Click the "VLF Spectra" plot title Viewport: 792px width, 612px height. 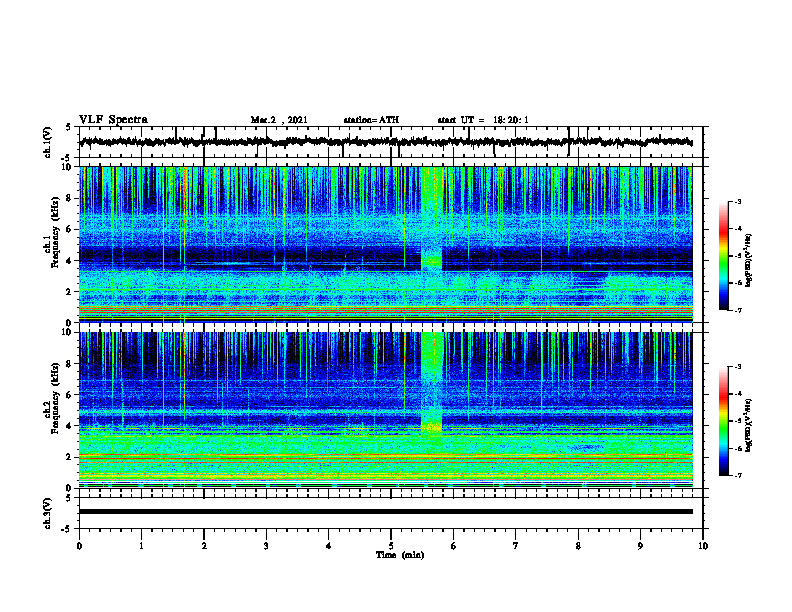[x=113, y=120]
